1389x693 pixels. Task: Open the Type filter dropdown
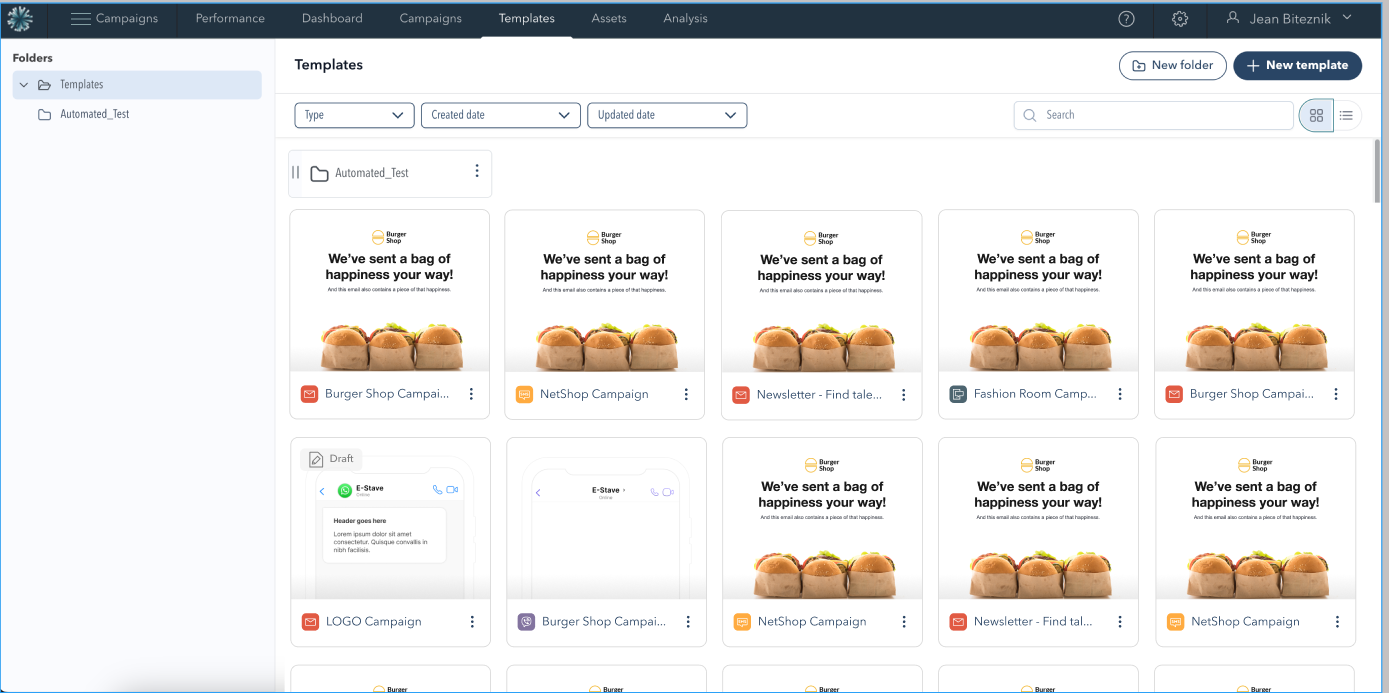click(x=354, y=116)
